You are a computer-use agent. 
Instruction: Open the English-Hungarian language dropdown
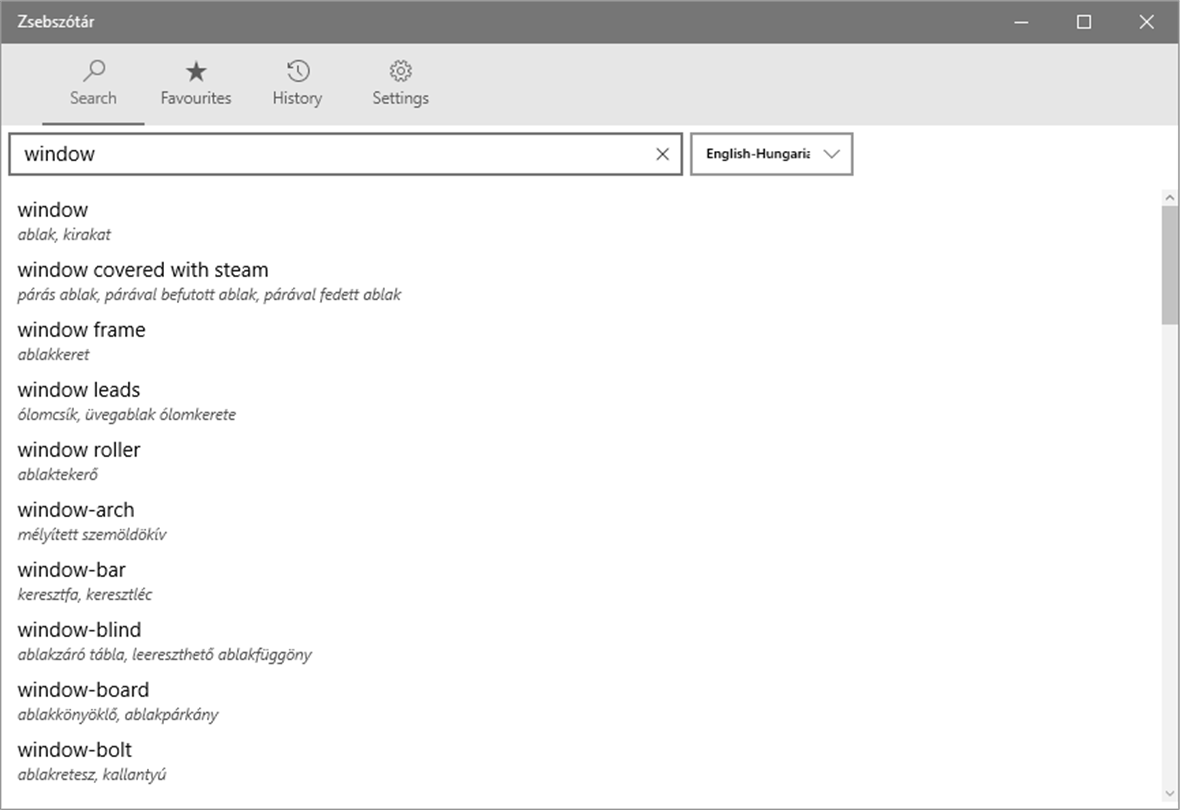771,154
